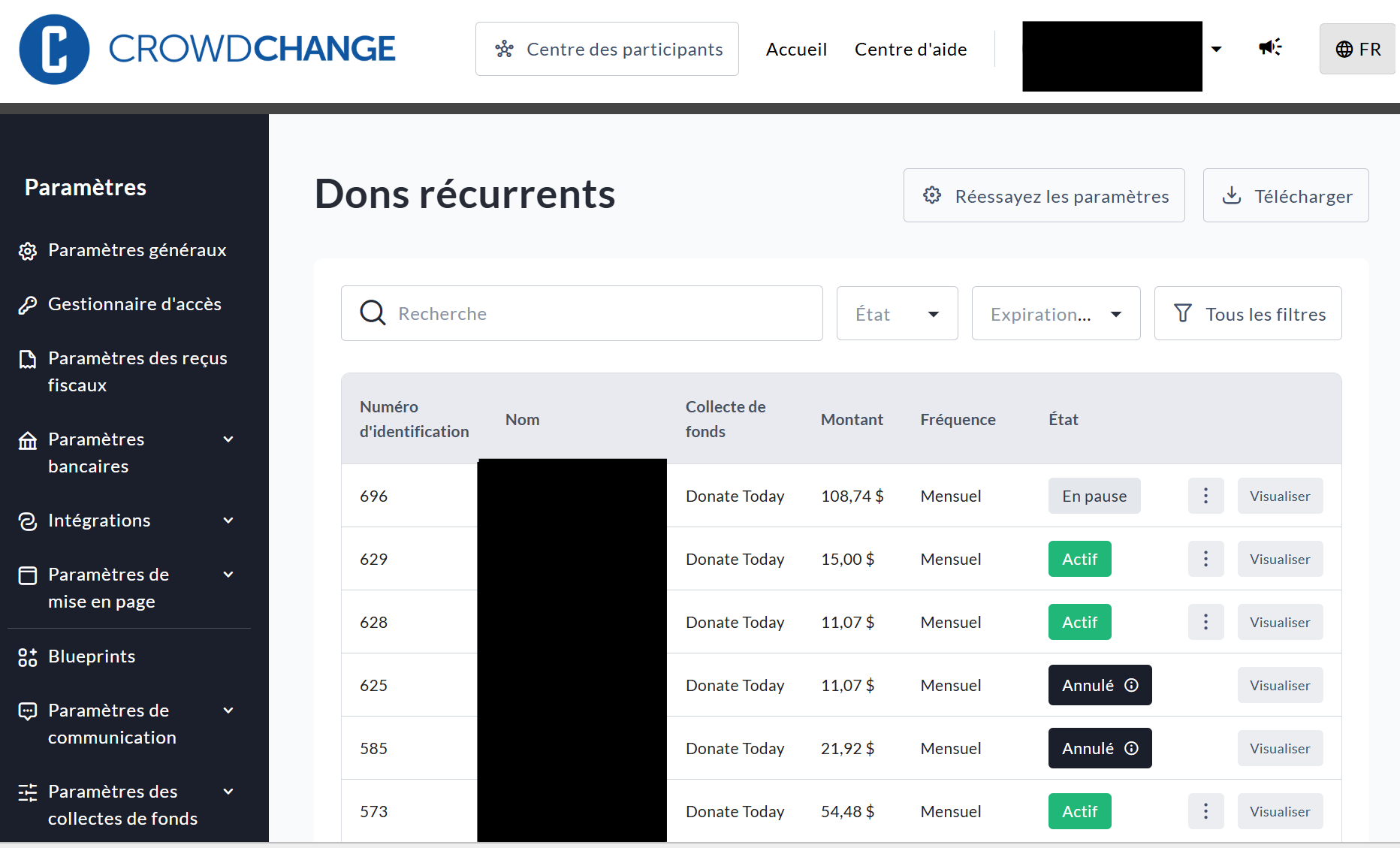Open Centre d'aide in top navigation
1400x848 pixels.
(910, 50)
